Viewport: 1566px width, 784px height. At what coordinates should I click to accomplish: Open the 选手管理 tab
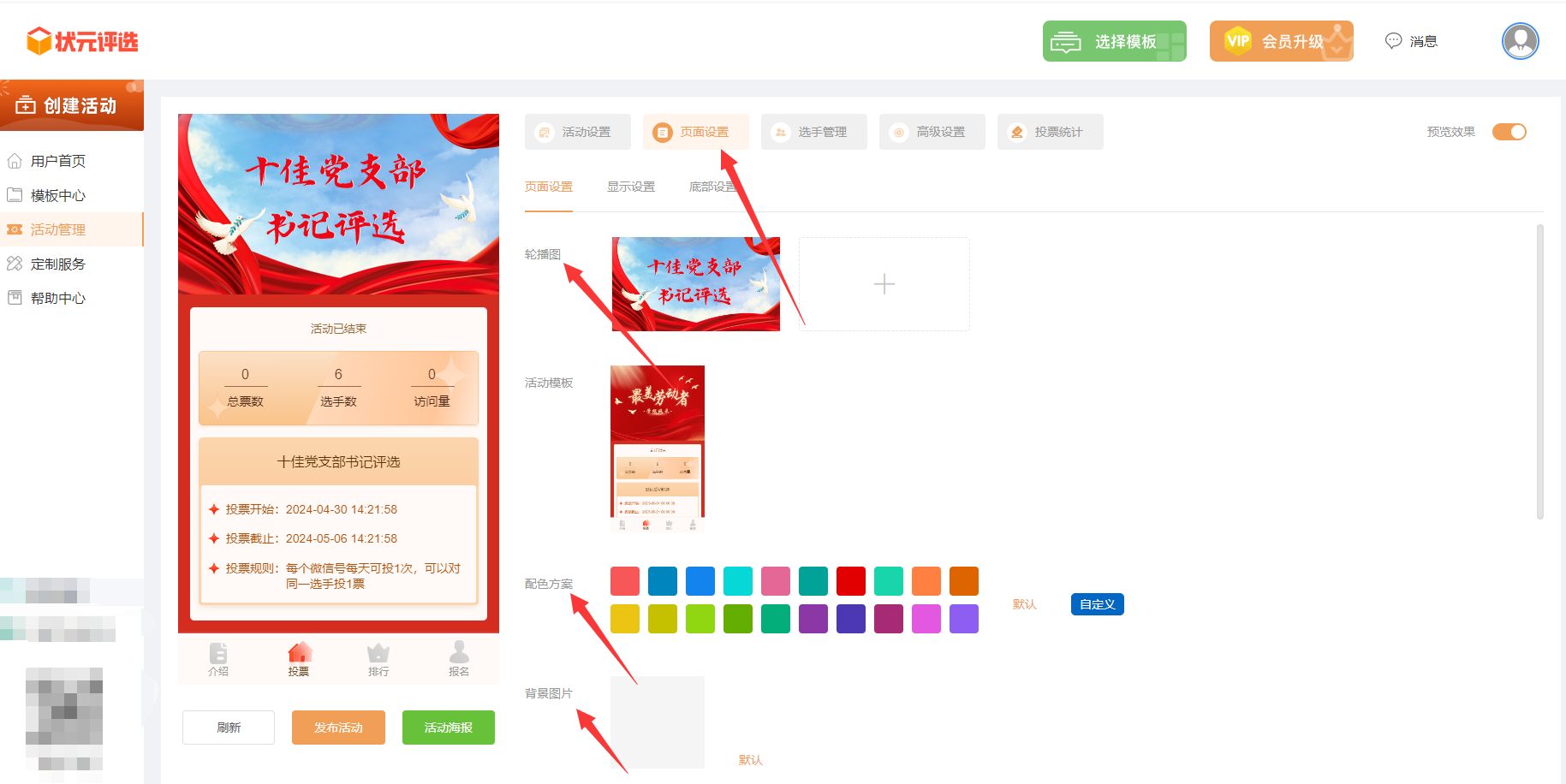click(x=813, y=132)
